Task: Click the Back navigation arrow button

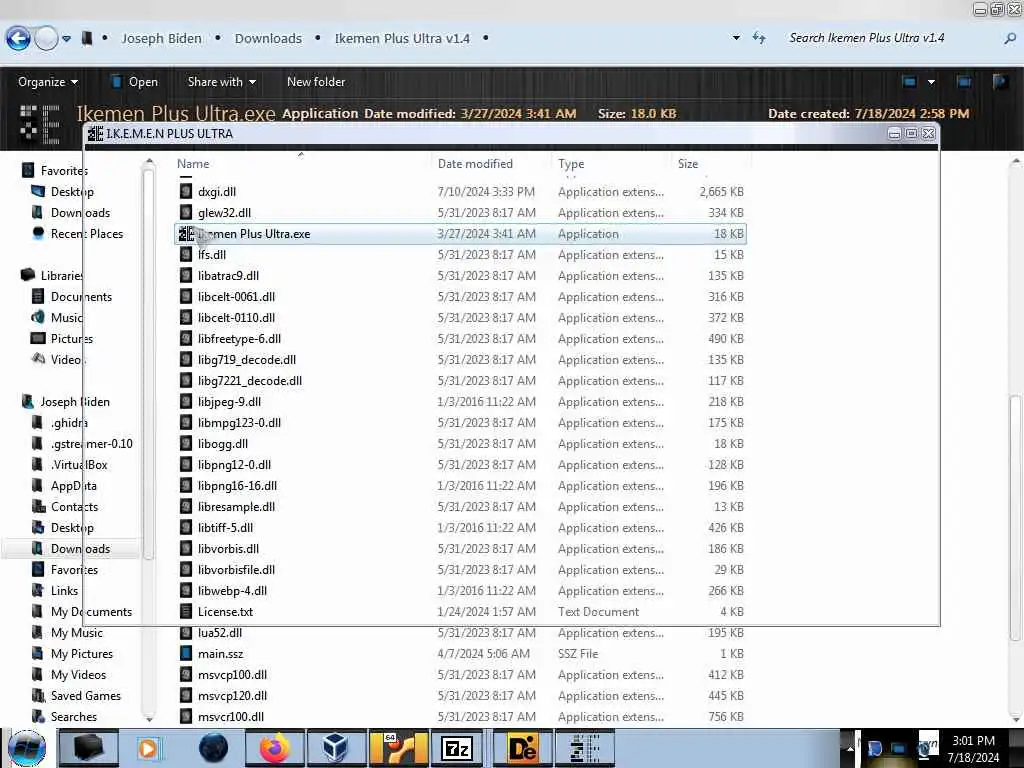Action: (x=18, y=39)
